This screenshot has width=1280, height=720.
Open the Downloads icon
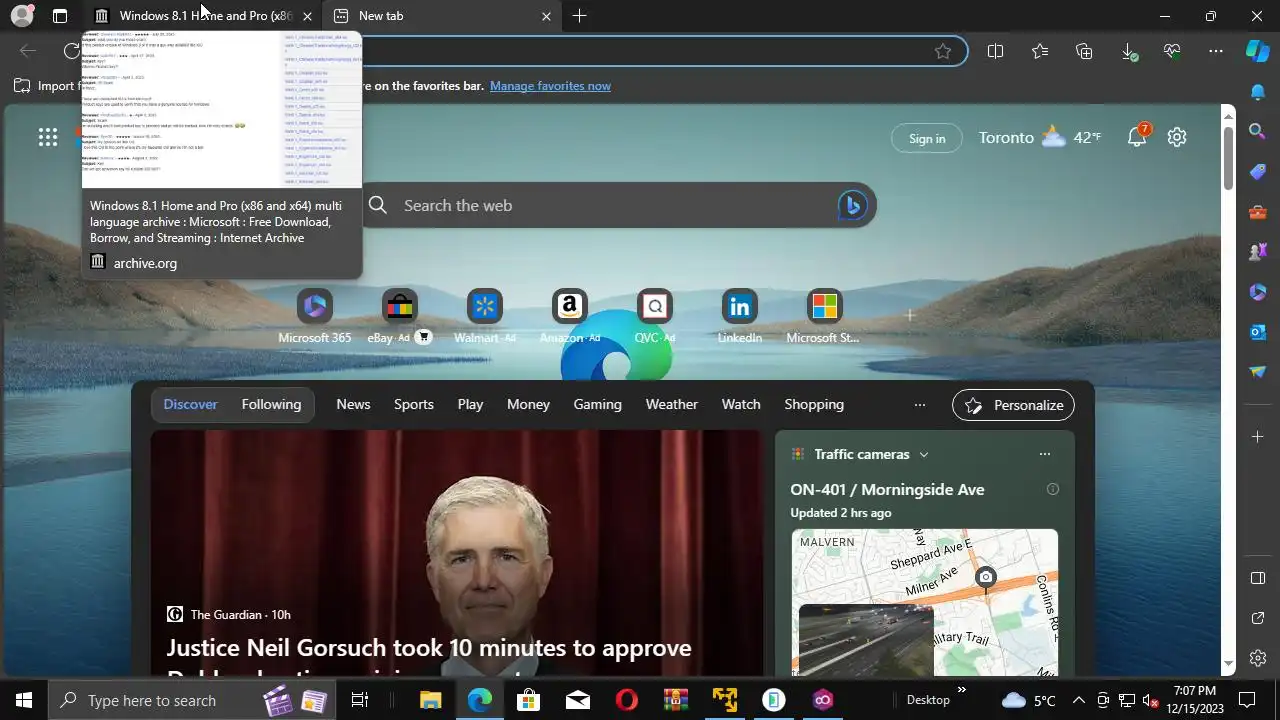pyautogui.click(x=1128, y=51)
